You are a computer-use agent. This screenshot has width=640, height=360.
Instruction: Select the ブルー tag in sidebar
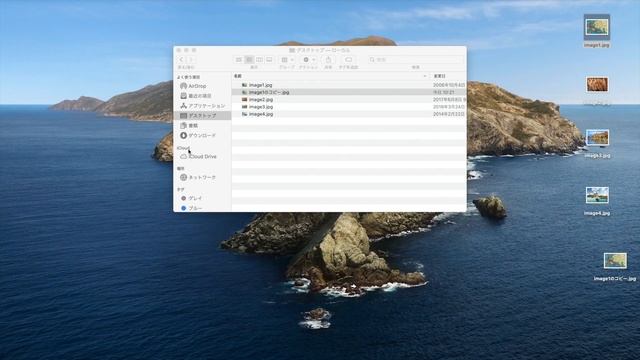pos(202,208)
